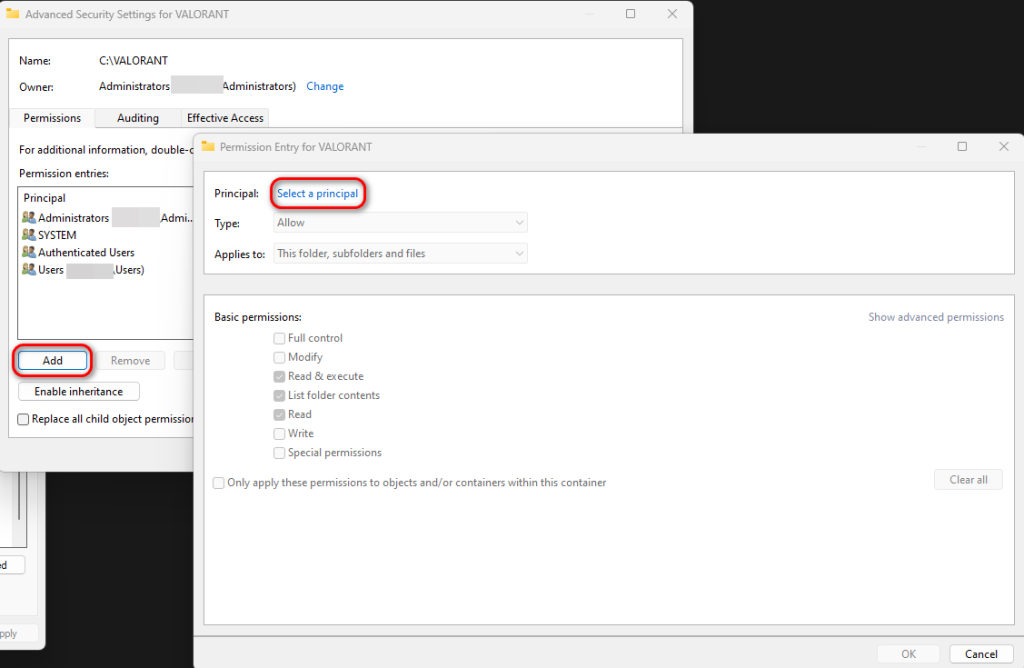This screenshot has height=668, width=1024.
Task: Click the Users entry group icon
Action: (29, 270)
